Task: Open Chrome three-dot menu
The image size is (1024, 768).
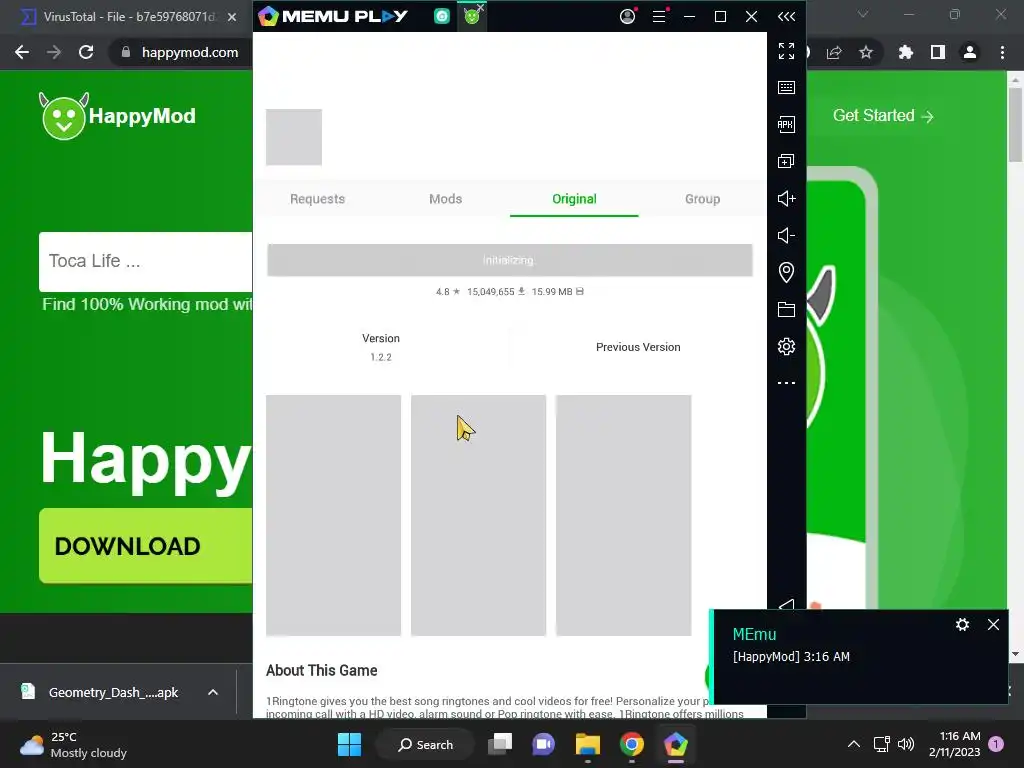Action: point(1002,52)
